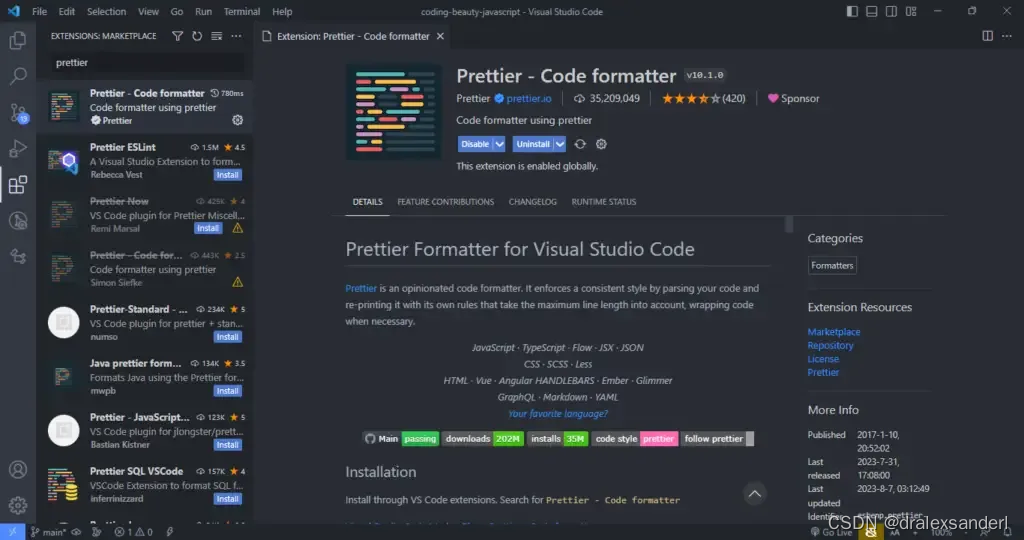
Task: Install the Prettier Now extension
Action: point(208,229)
